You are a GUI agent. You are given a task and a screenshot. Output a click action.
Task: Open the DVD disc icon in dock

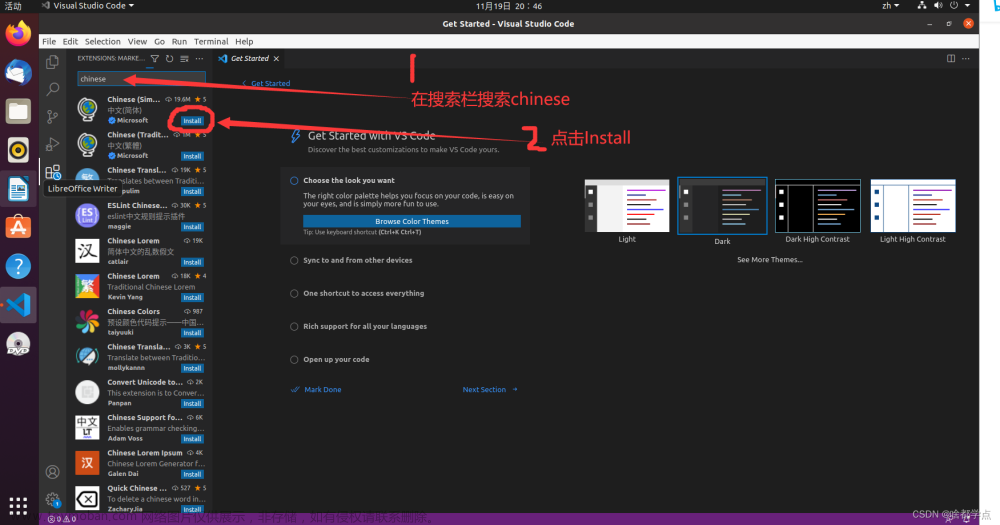(x=18, y=344)
